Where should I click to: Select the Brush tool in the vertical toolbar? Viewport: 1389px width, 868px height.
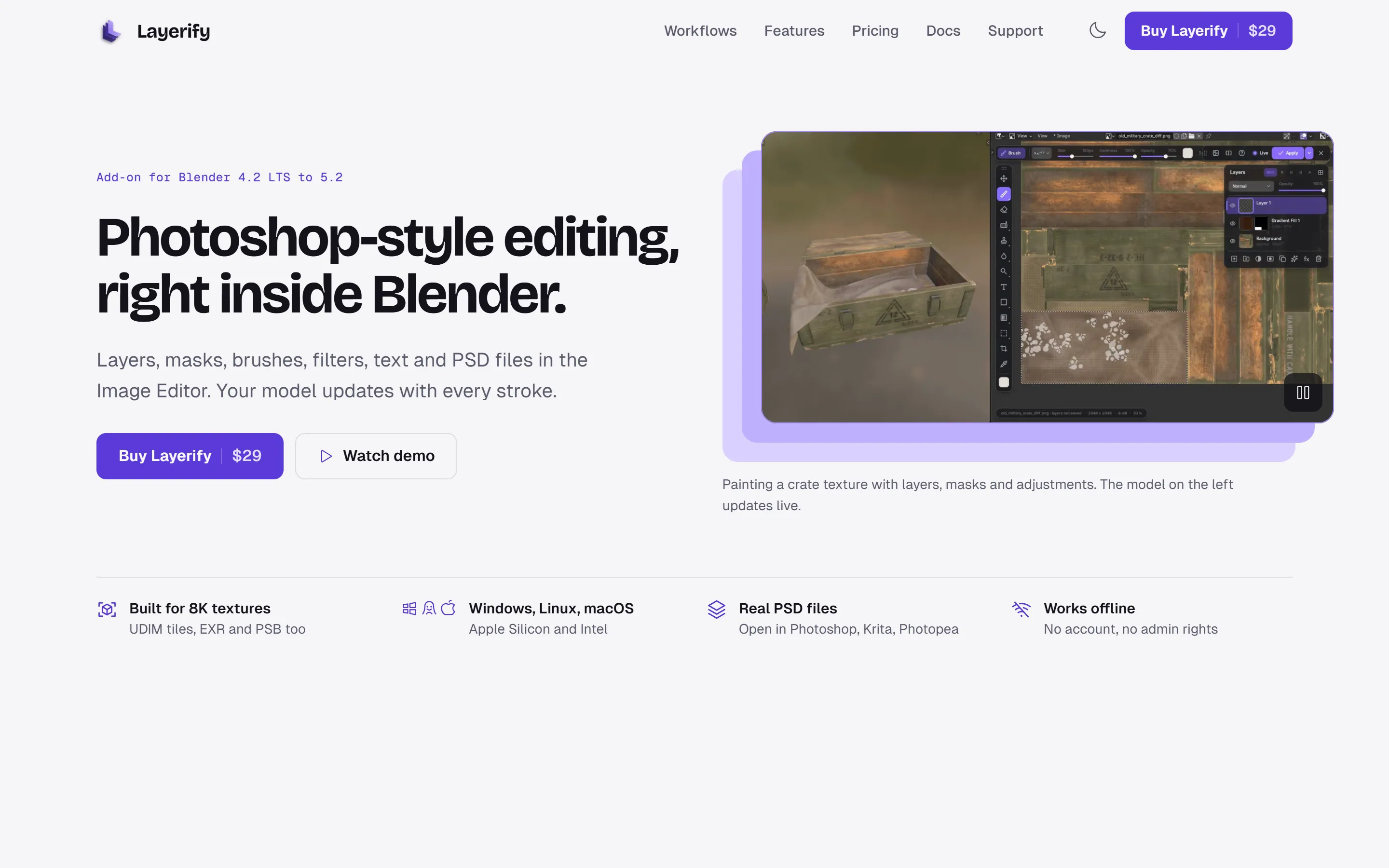coord(1003,194)
